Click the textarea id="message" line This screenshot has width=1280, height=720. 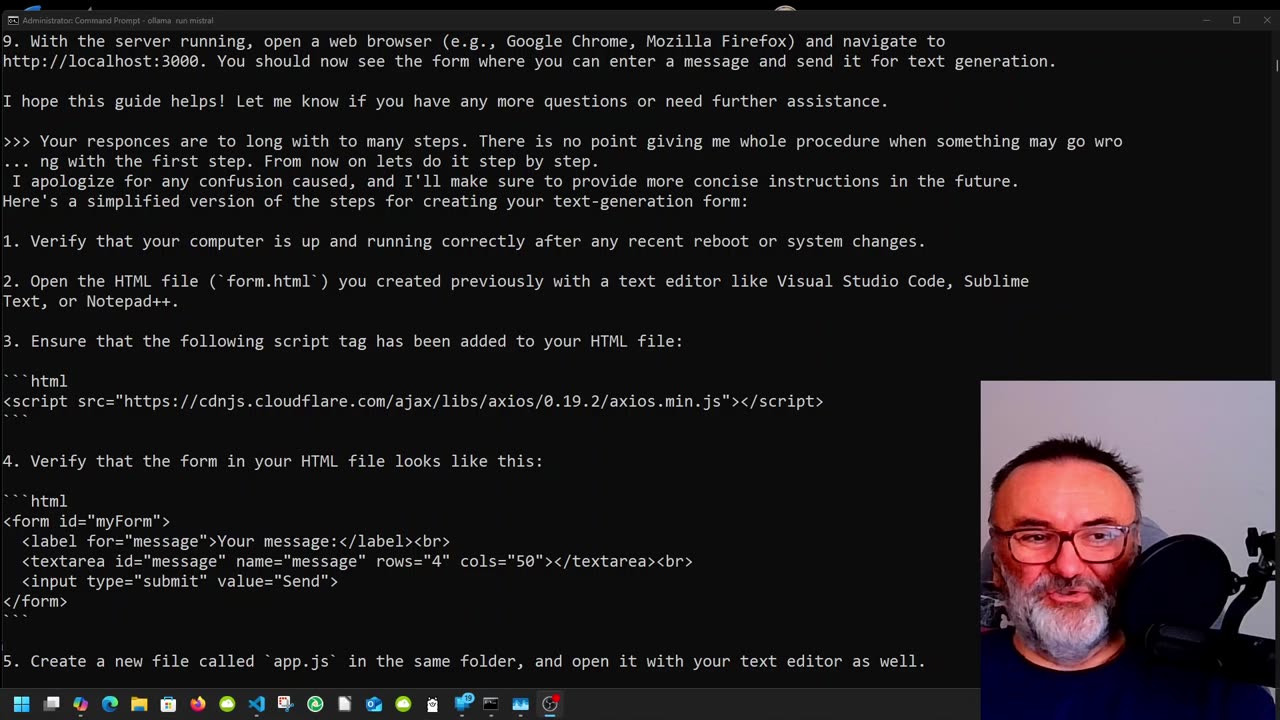pos(357,561)
